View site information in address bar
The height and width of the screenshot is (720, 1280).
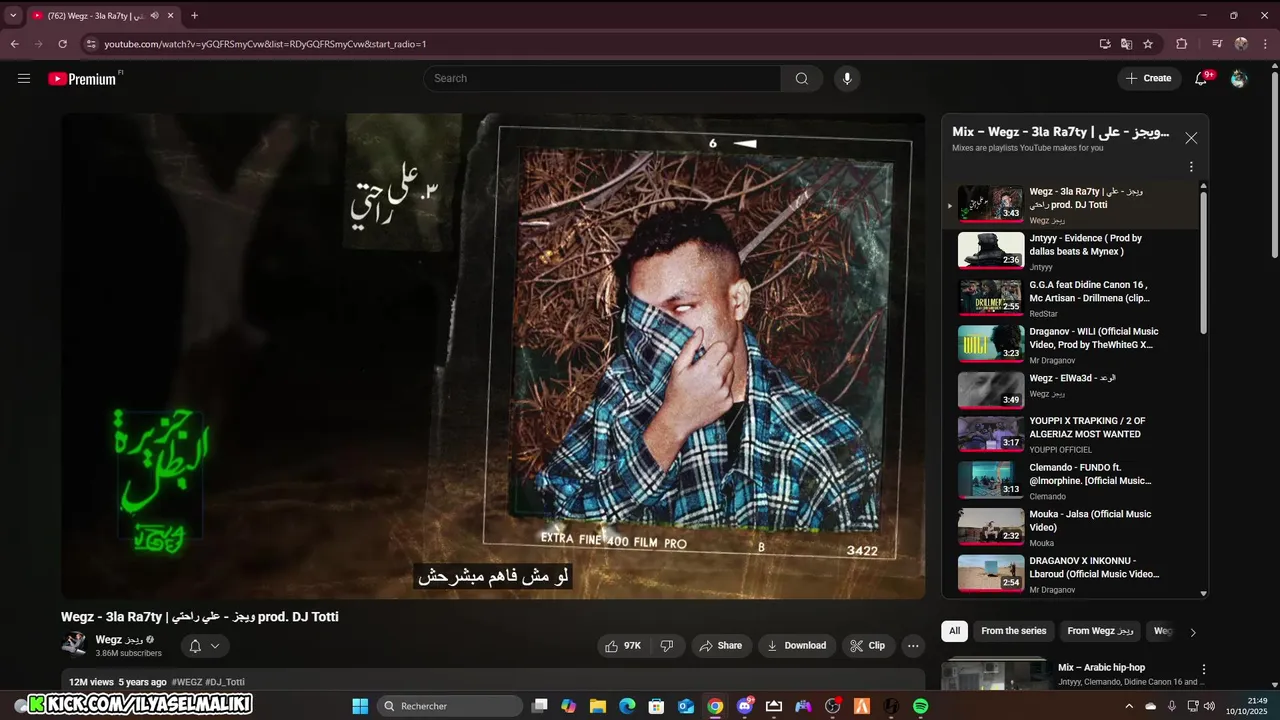91,44
